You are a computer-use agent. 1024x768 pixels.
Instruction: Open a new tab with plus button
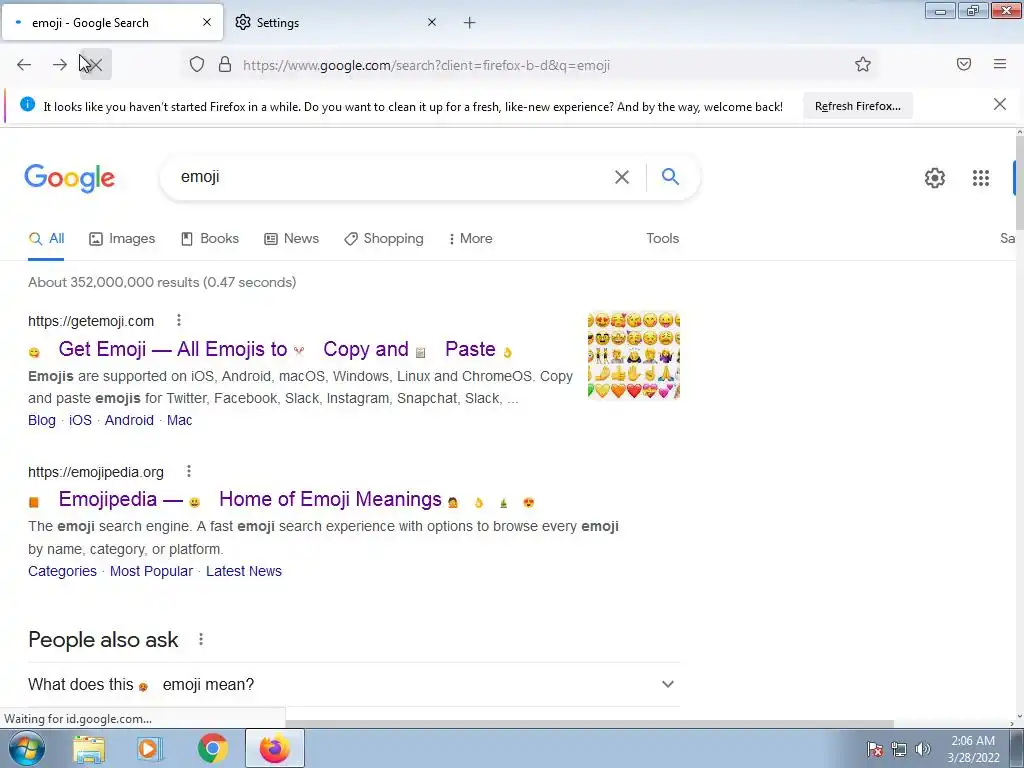(469, 23)
